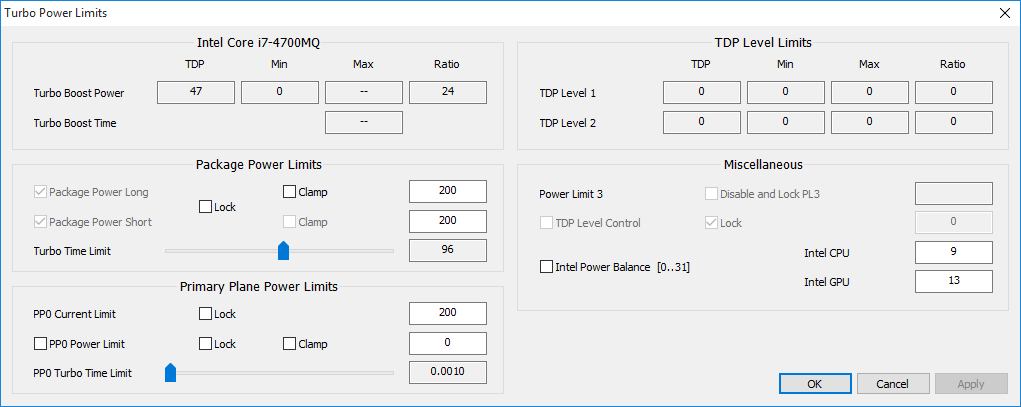This screenshot has height=407, width=1021.
Task: Click the Primary Plane Power Limits heading
Action: [x=259, y=287]
